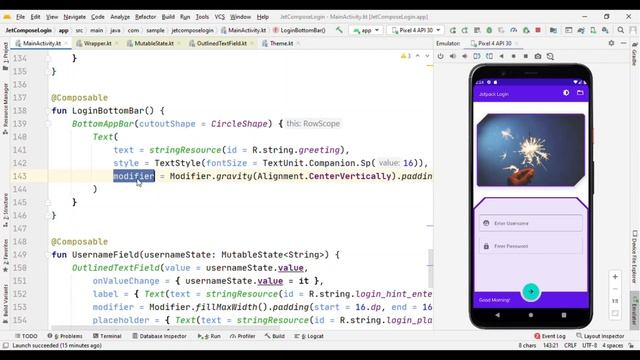Open the app run configuration dropdown

(366, 30)
